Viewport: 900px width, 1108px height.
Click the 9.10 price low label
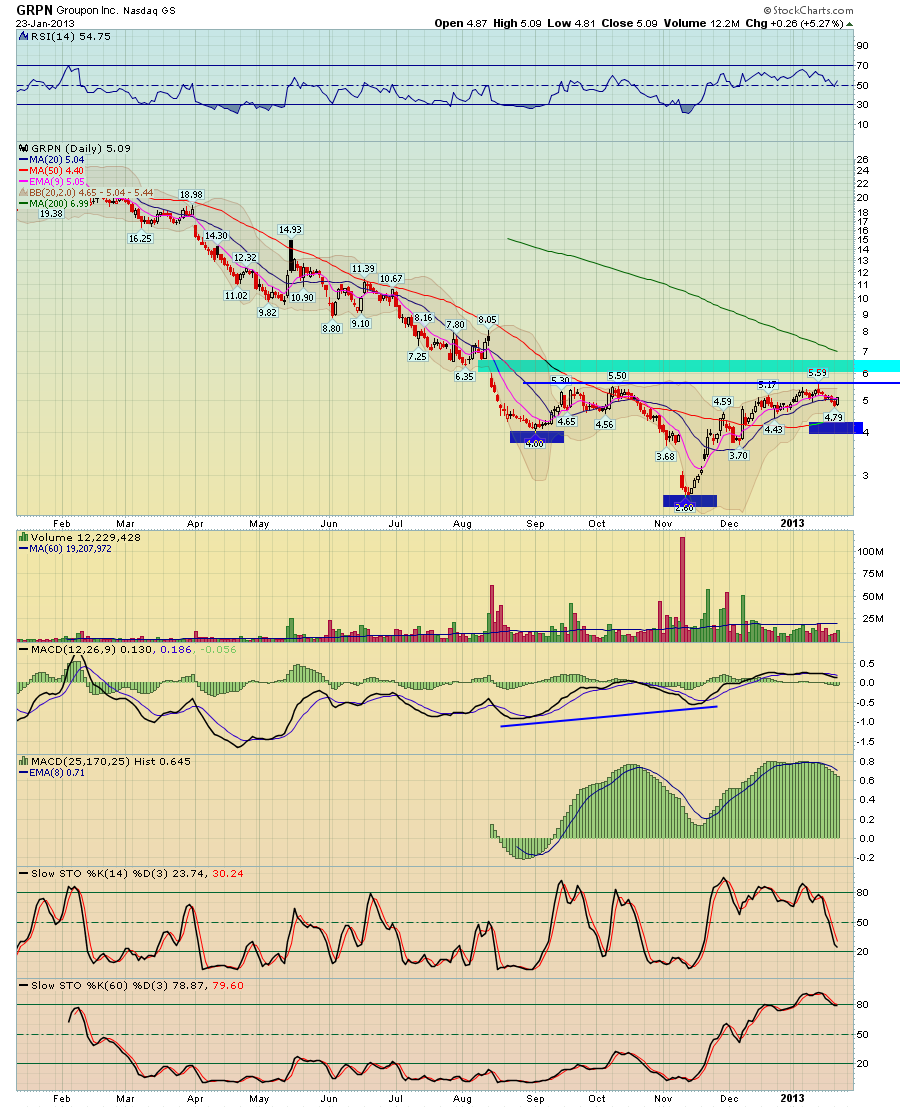(x=360, y=324)
